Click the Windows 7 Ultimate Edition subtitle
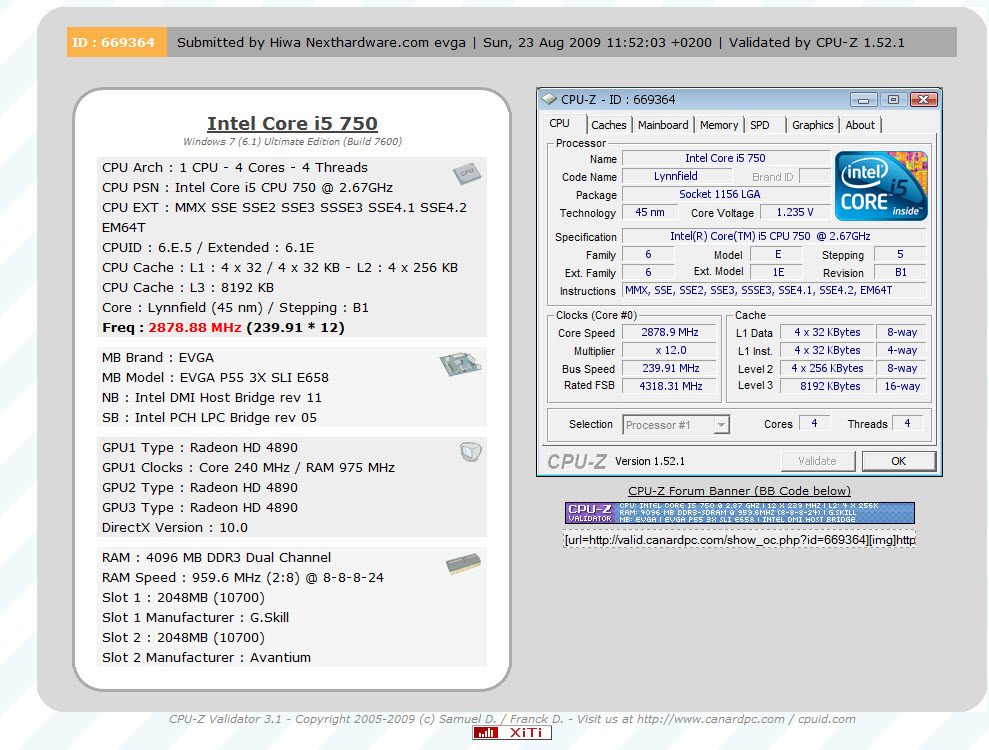Screen dimensions: 989x750 293,142
